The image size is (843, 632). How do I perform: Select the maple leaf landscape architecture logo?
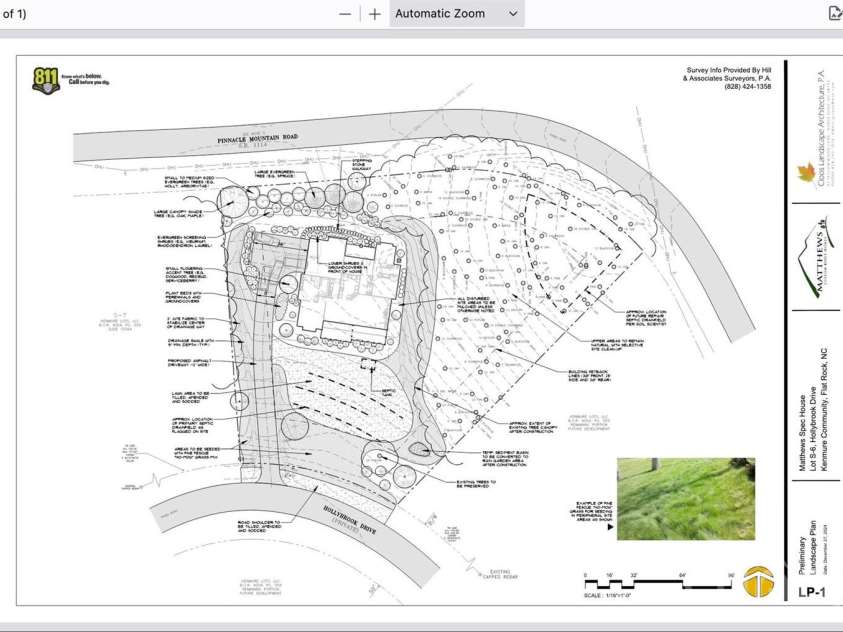point(804,172)
